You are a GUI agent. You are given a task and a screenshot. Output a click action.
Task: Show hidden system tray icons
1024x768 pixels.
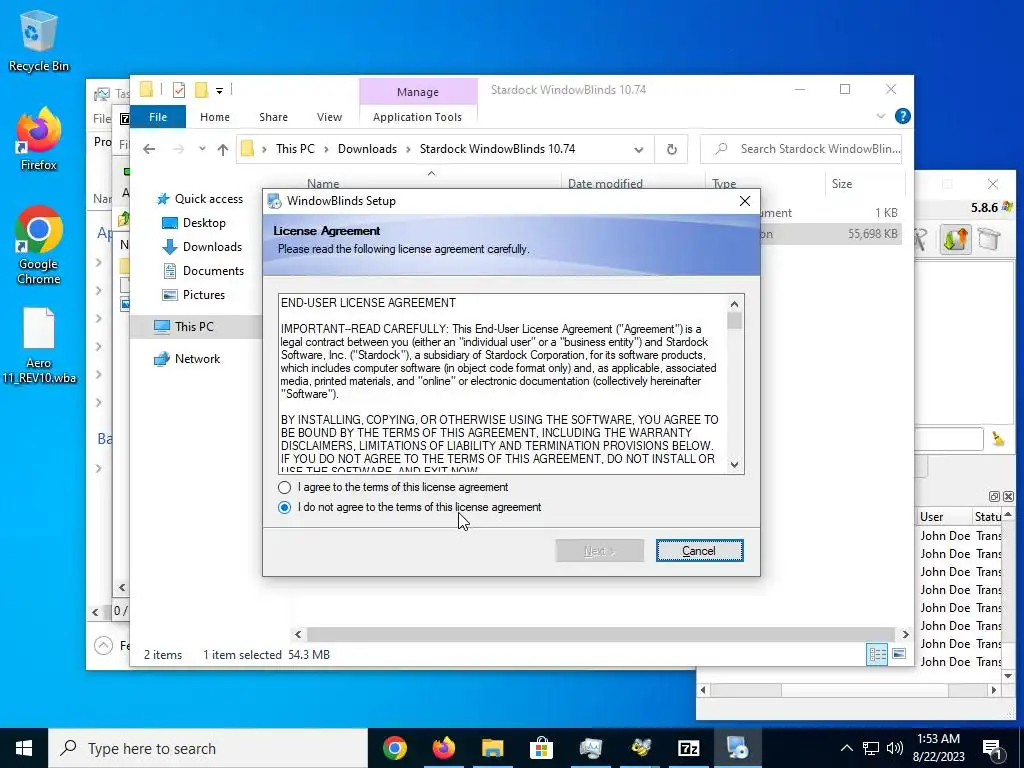(x=846, y=748)
